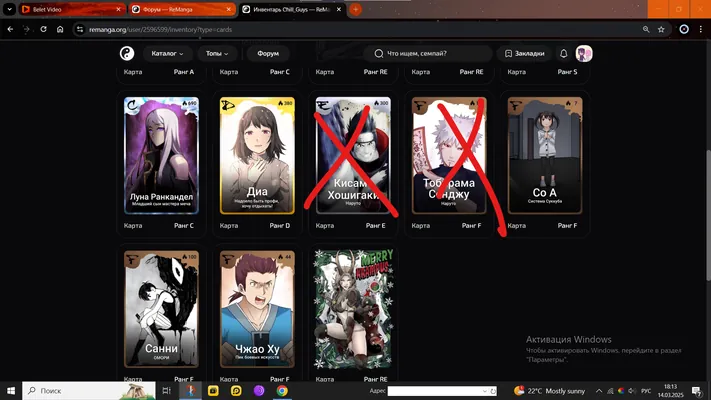Reload the page with the browser refresh icon
This screenshot has height=400, width=711.
pyautogui.click(x=44, y=29)
